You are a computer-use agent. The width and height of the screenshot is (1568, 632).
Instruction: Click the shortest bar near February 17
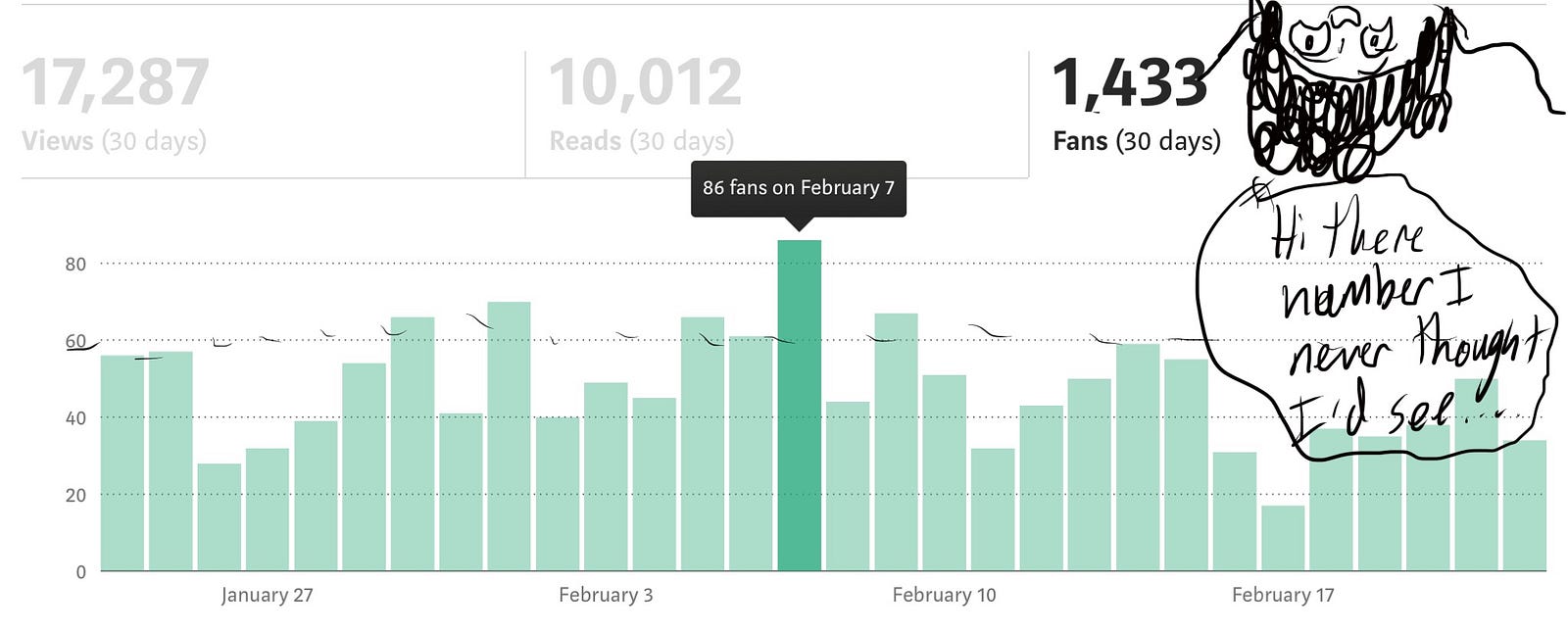pos(1283,538)
